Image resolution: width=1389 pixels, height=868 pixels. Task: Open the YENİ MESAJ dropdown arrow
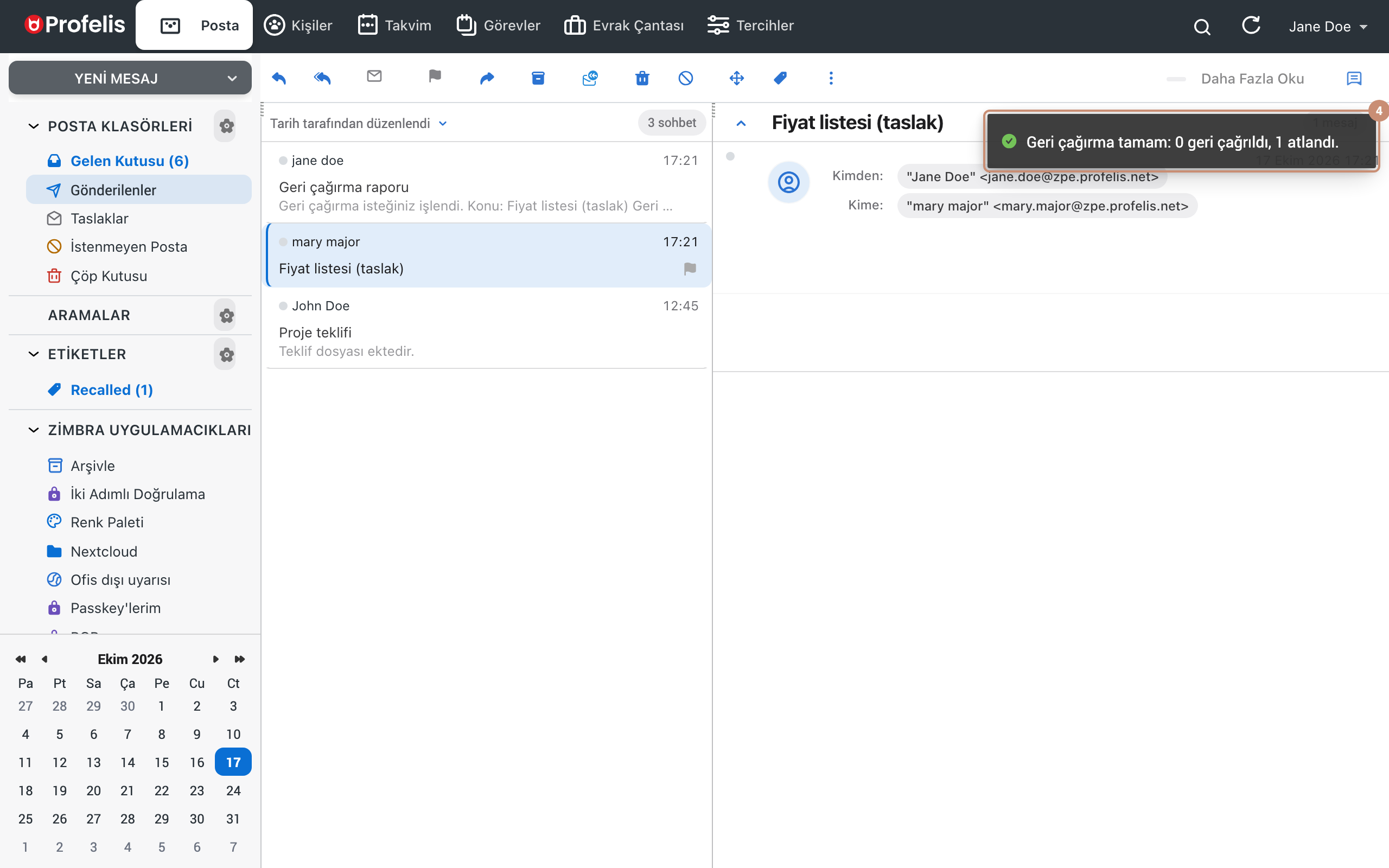click(232, 79)
